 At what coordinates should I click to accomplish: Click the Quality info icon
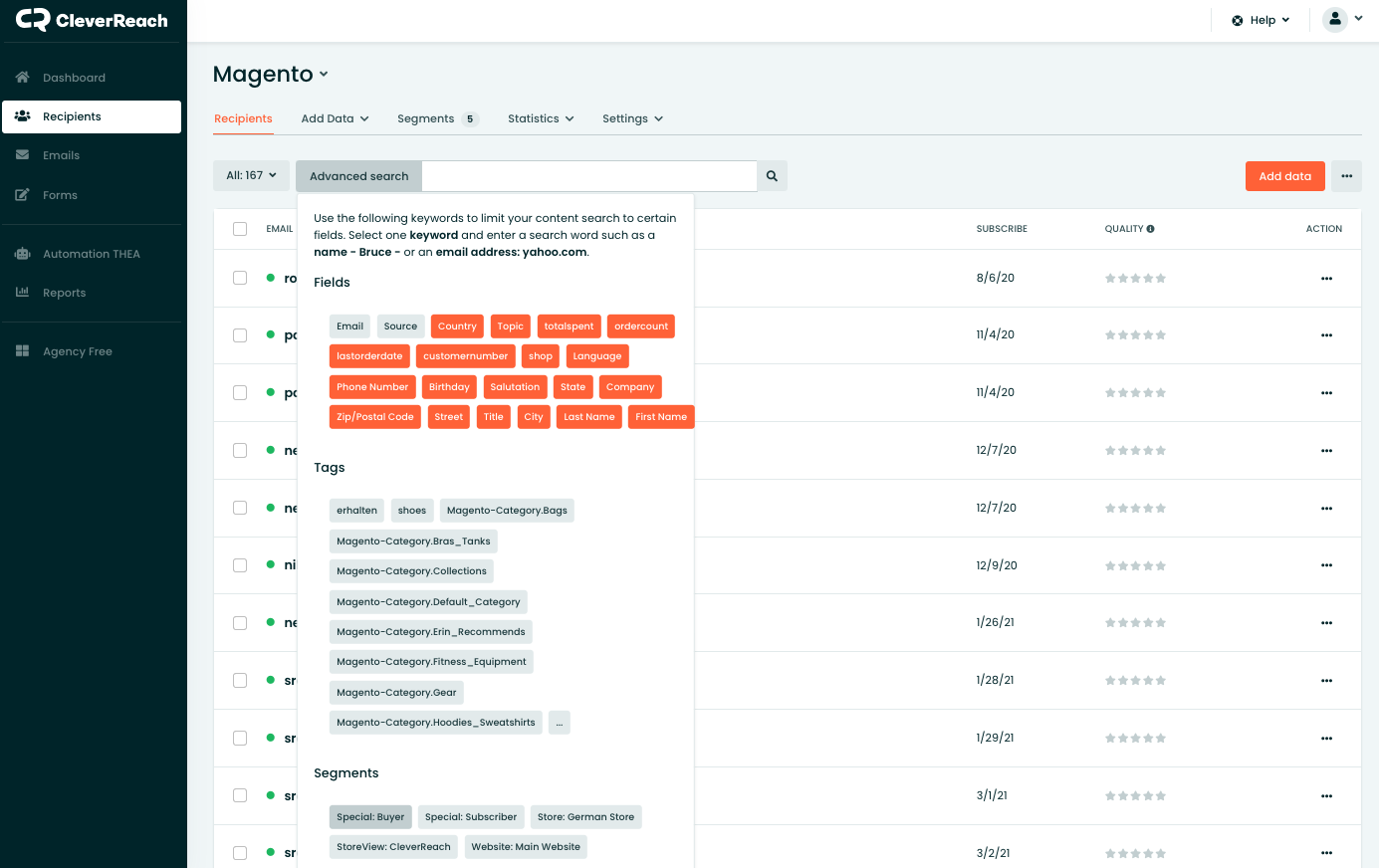[1151, 229]
